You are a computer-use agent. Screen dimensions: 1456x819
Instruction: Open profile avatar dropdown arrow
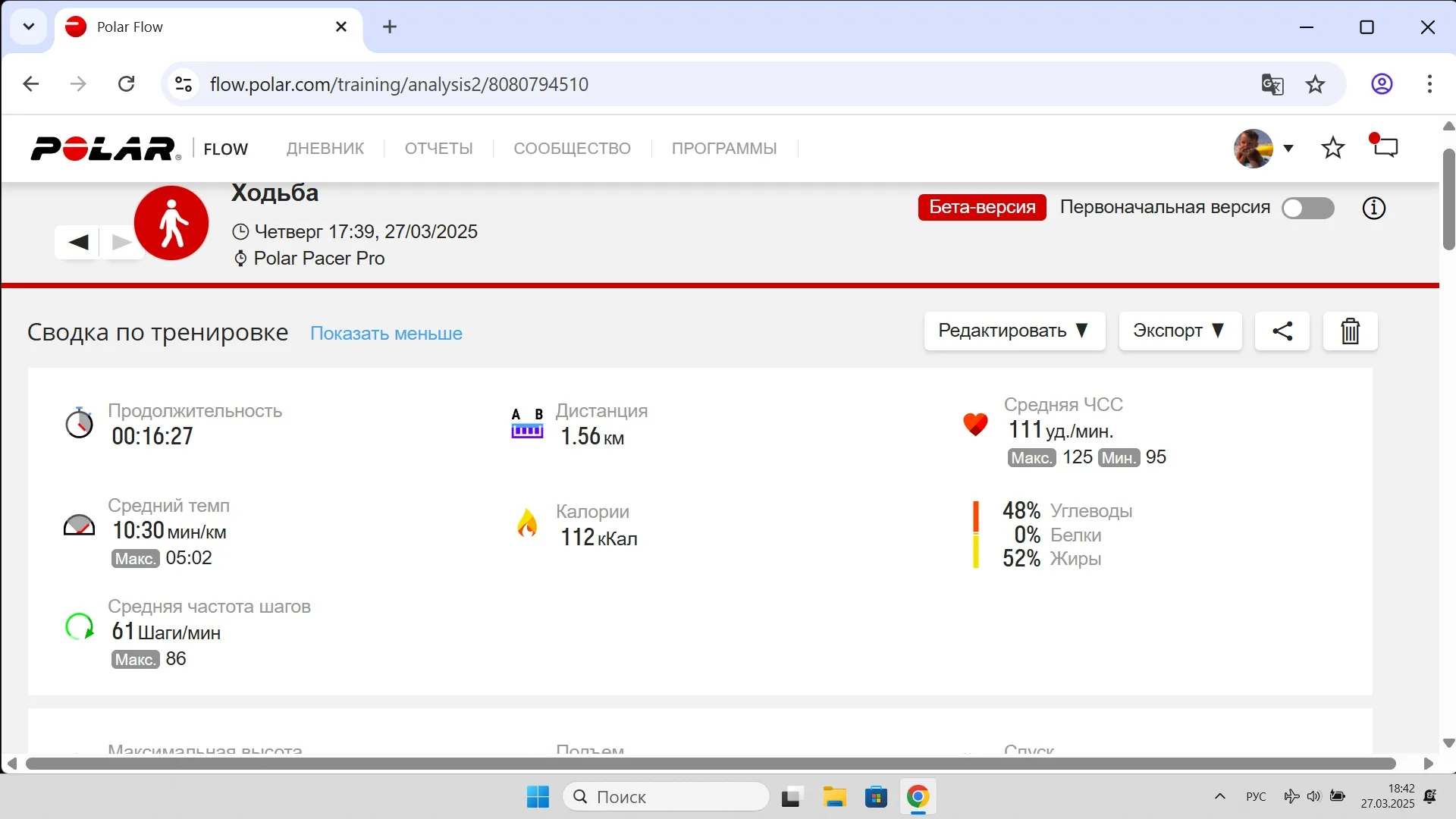point(1288,148)
